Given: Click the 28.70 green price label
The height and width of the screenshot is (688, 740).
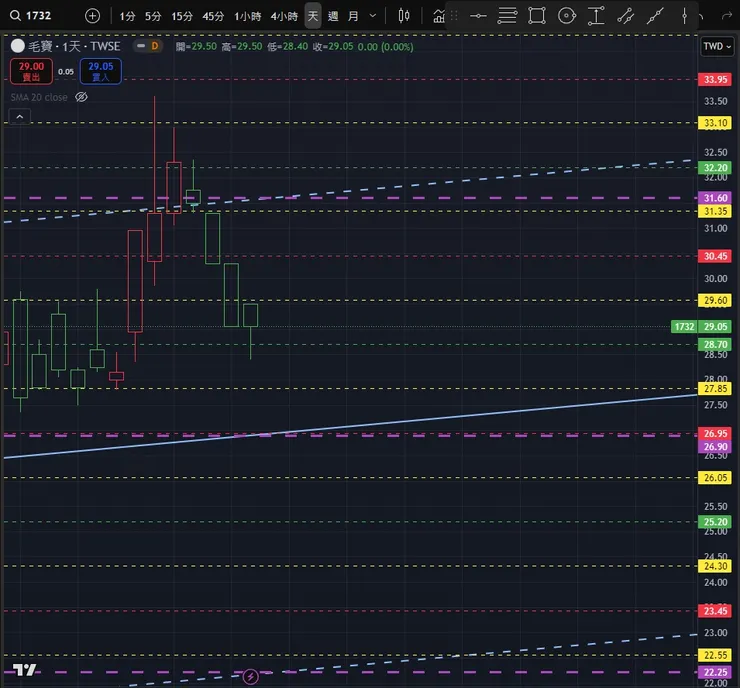Looking at the screenshot, I should click(x=715, y=344).
